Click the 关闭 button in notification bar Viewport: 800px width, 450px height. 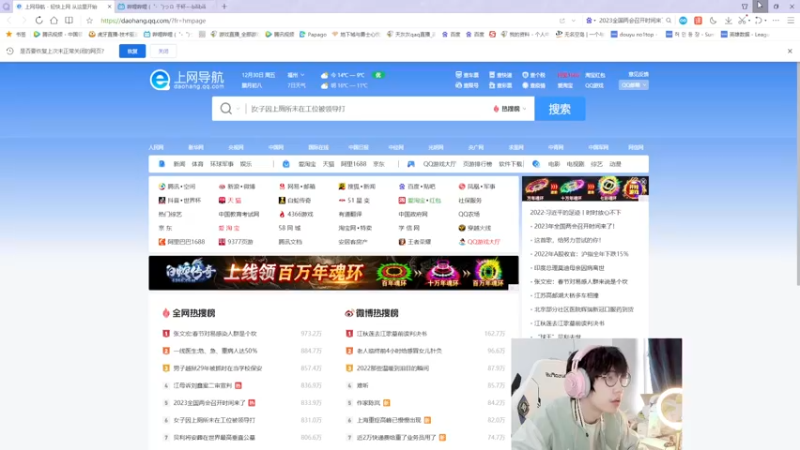(163, 51)
